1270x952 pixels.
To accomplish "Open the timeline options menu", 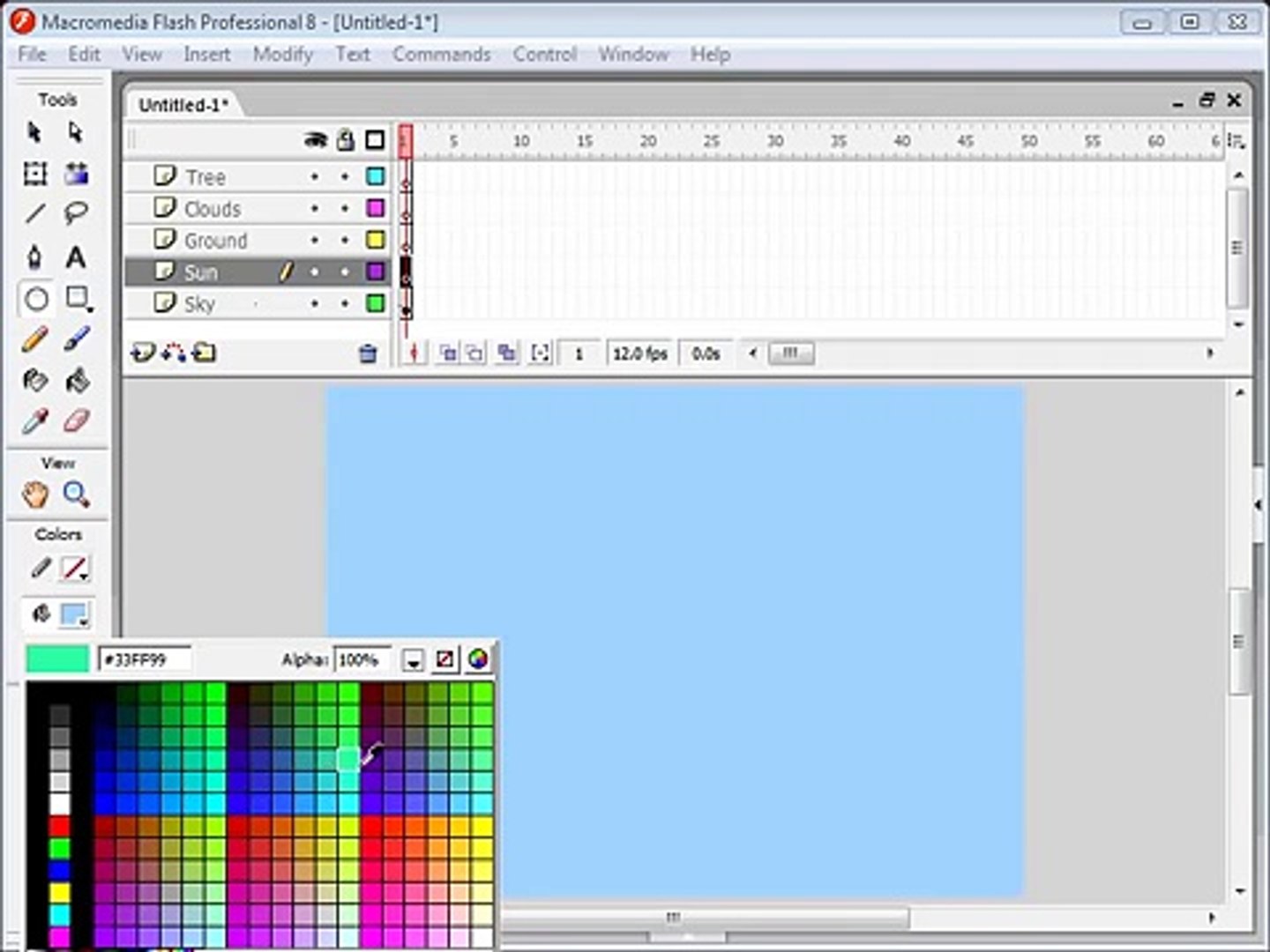I will tap(1236, 140).
